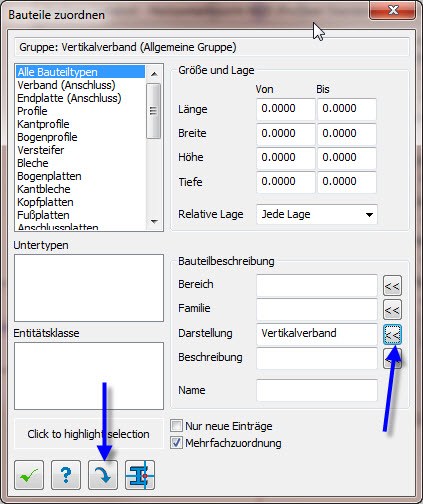The width and height of the screenshot is (423, 504).
Task: Click the << button next to Familie
Action: 392,310
